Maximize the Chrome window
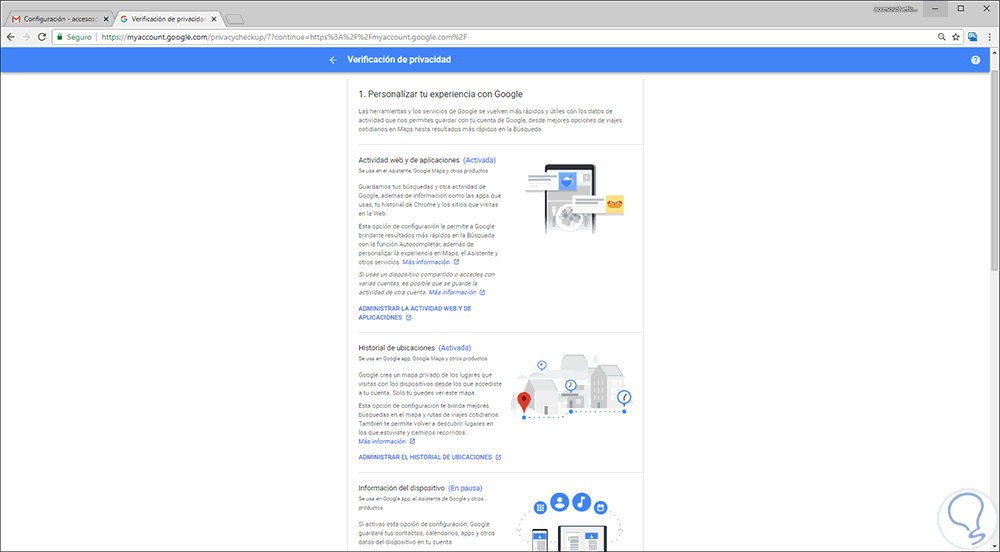 (x=961, y=9)
